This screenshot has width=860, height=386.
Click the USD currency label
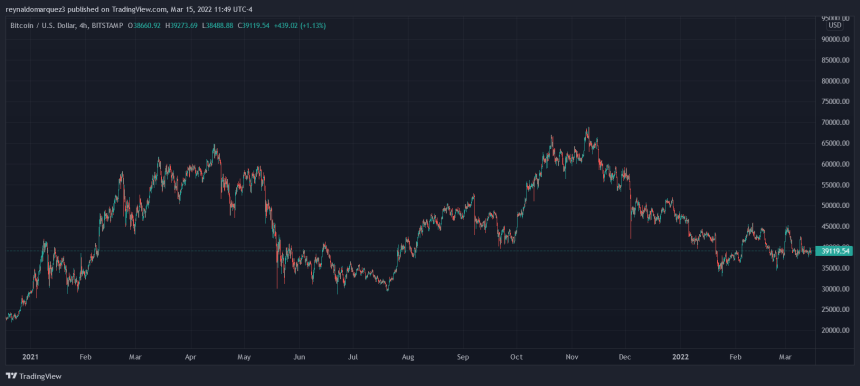click(835, 25)
